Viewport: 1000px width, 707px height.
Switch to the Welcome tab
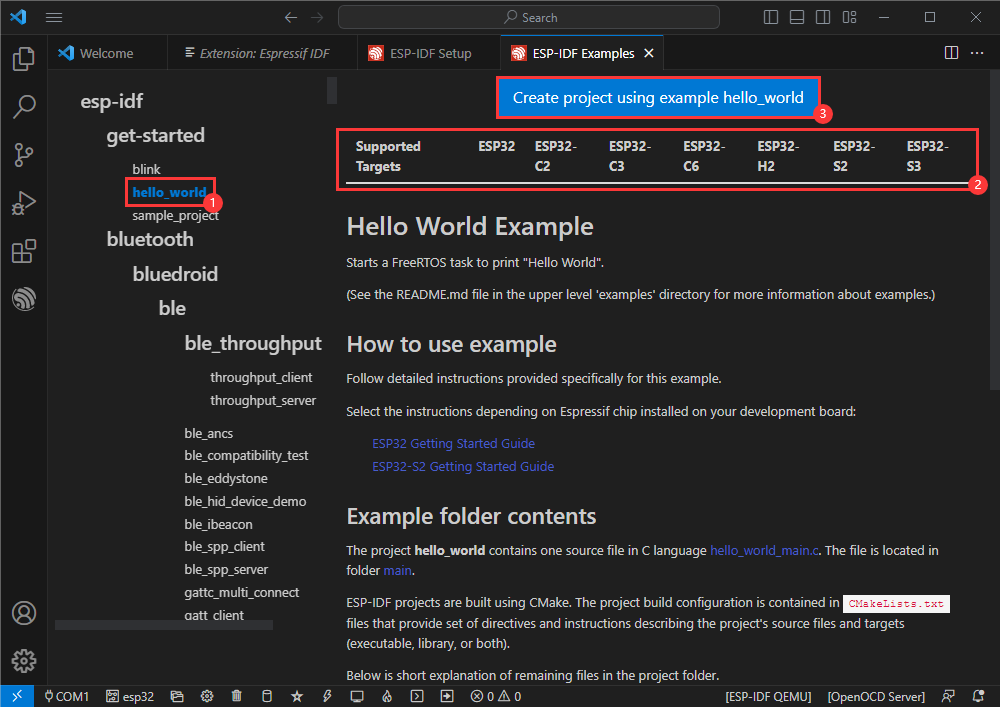click(x=105, y=53)
